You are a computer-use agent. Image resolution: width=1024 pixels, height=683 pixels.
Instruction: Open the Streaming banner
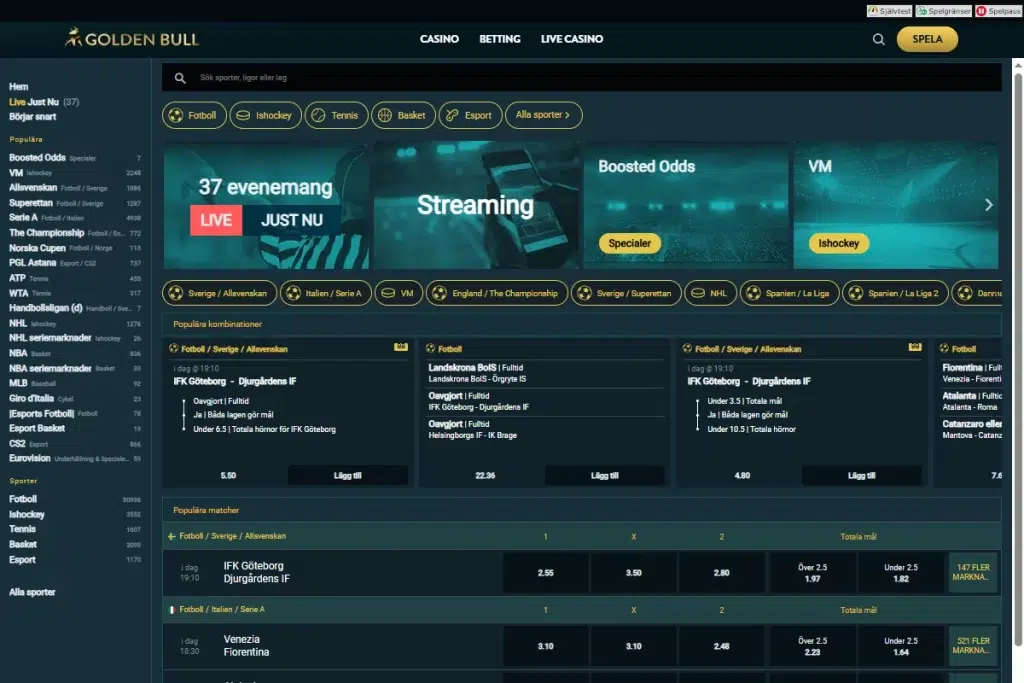pos(475,205)
